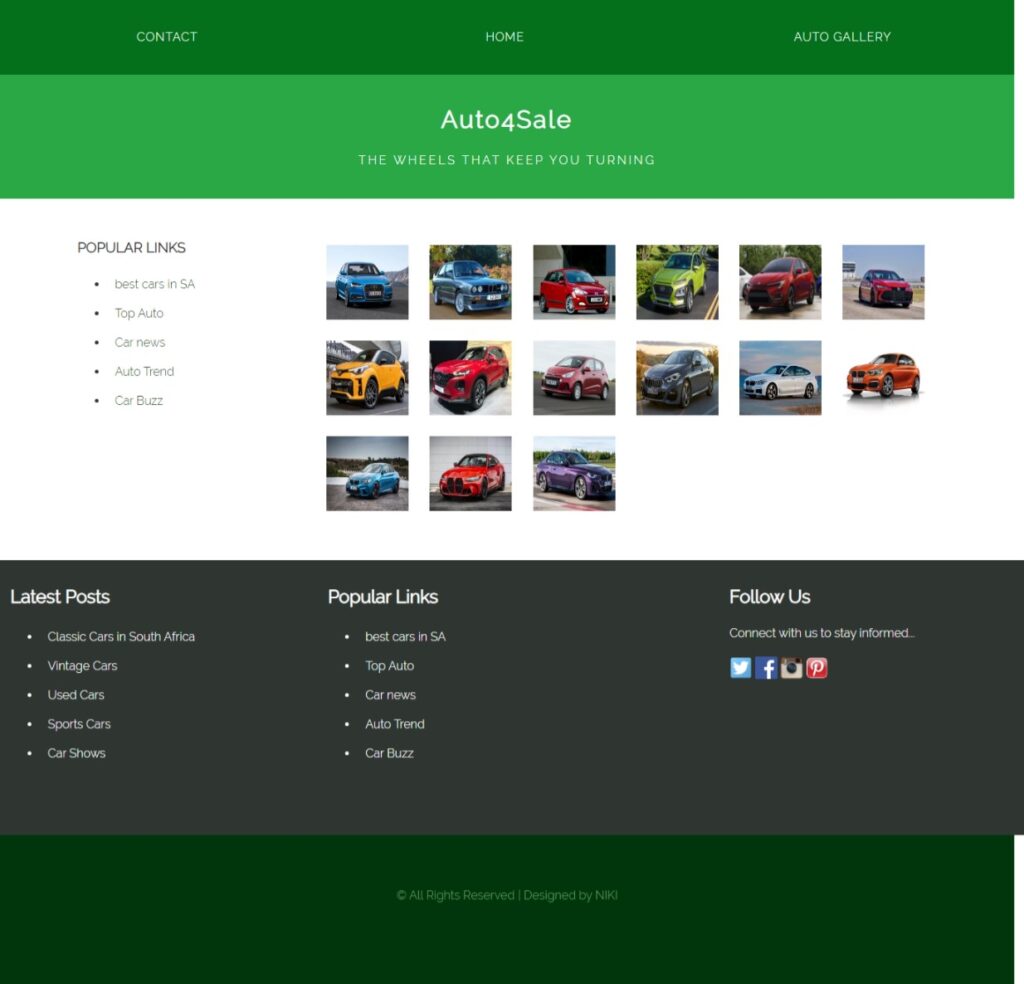
Task: Click the 'Latest Posts' footer heading
Action: (x=60, y=597)
